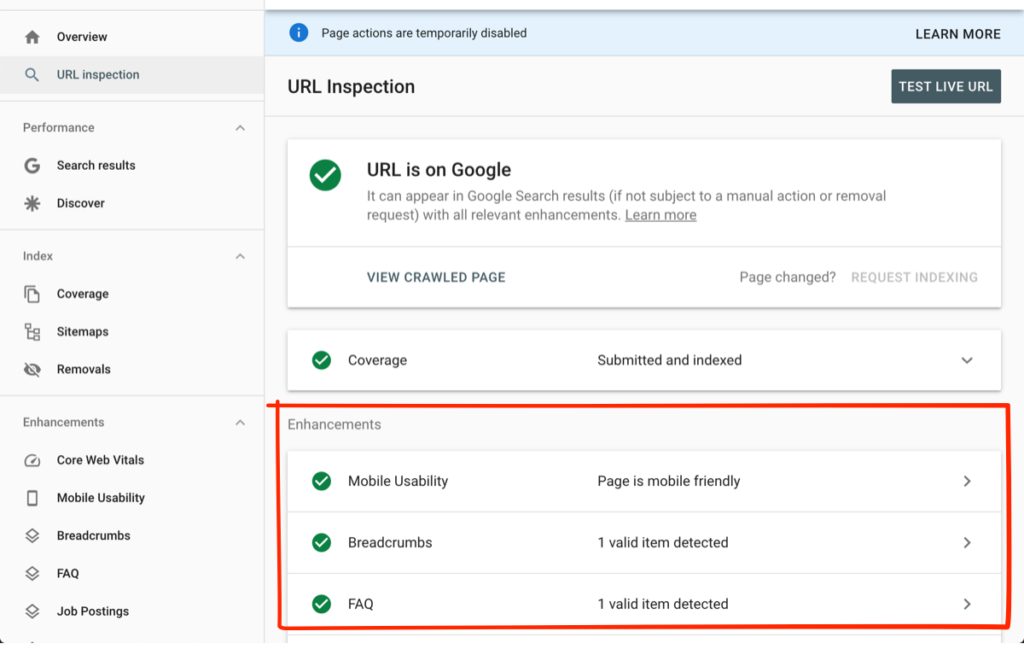Click the green check next to Coverage row
Viewport: 1024px width, 649px height.
coord(321,360)
